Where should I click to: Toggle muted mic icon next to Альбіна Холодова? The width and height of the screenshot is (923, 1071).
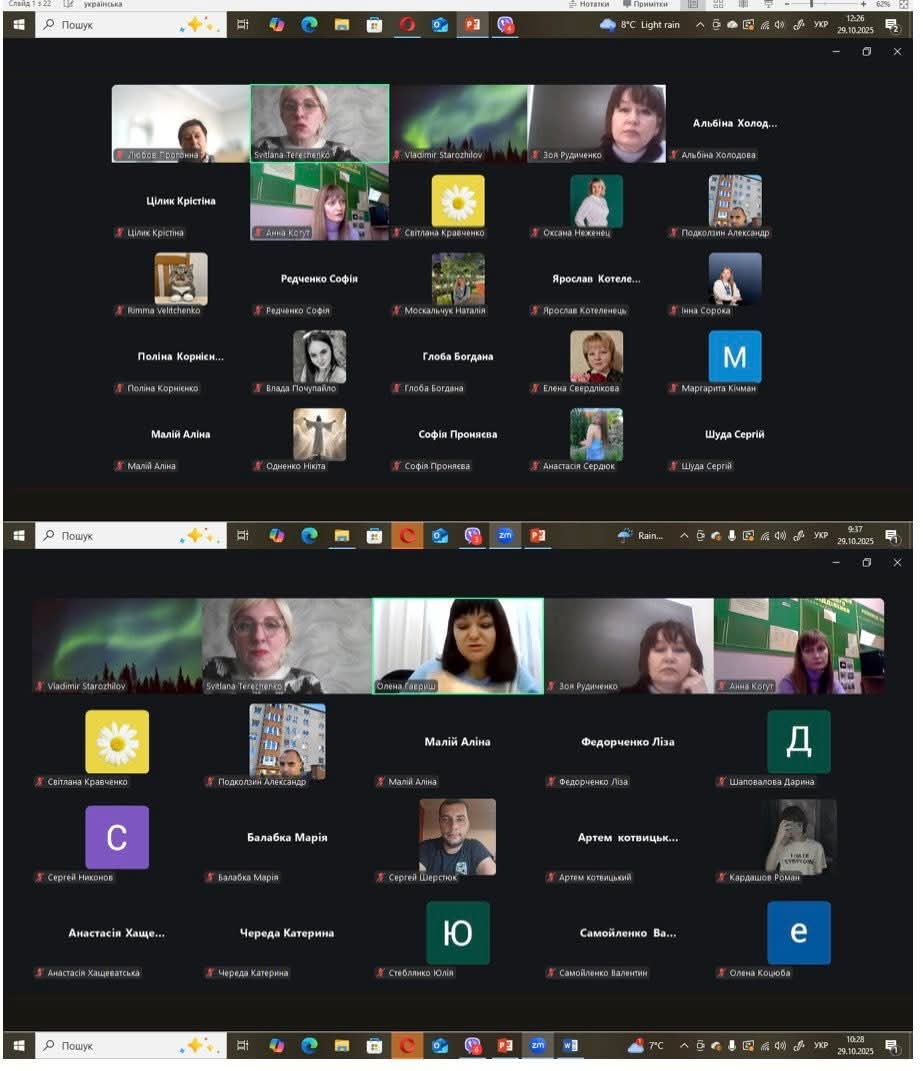[674, 156]
